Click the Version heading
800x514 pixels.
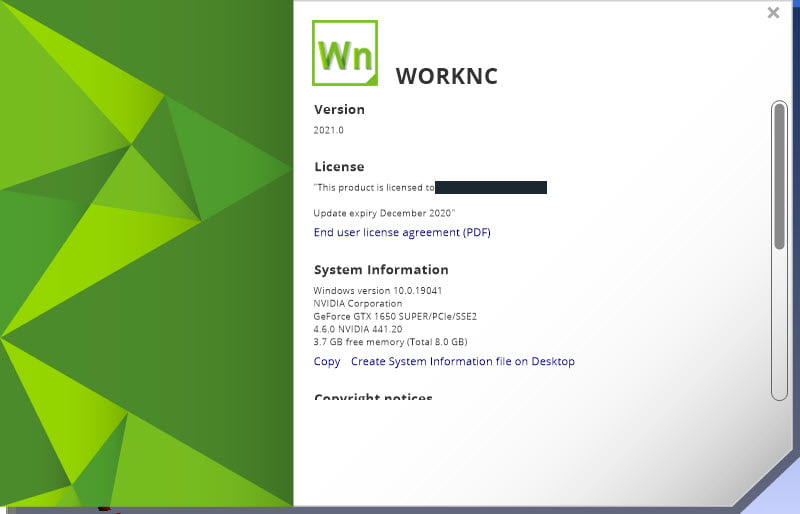pos(339,109)
